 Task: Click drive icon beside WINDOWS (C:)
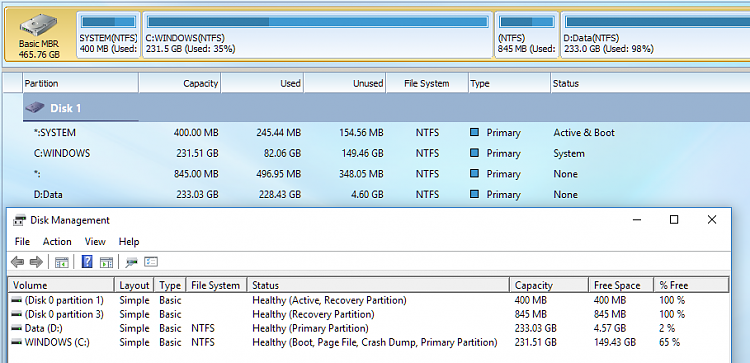click(x=17, y=342)
